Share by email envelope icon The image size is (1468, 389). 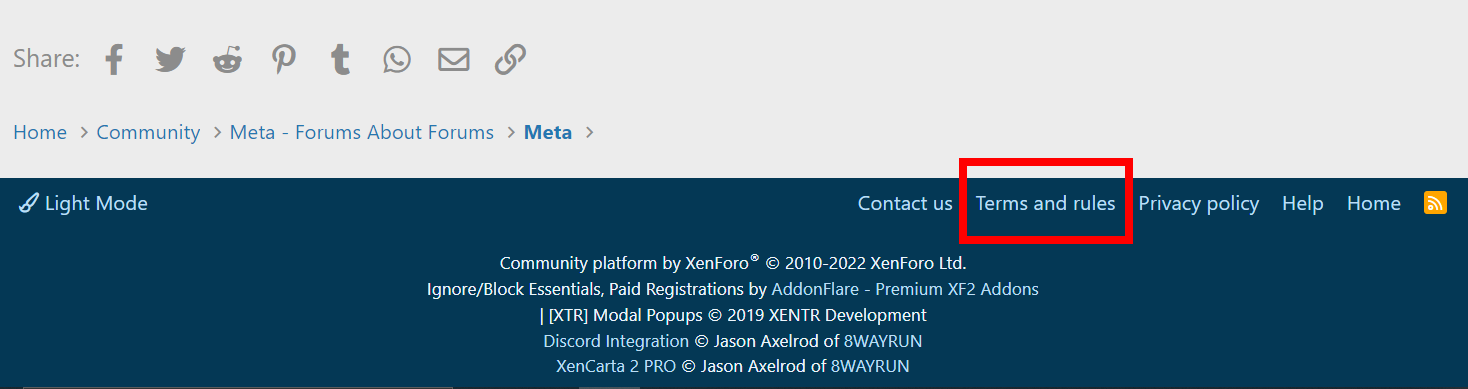click(x=453, y=60)
